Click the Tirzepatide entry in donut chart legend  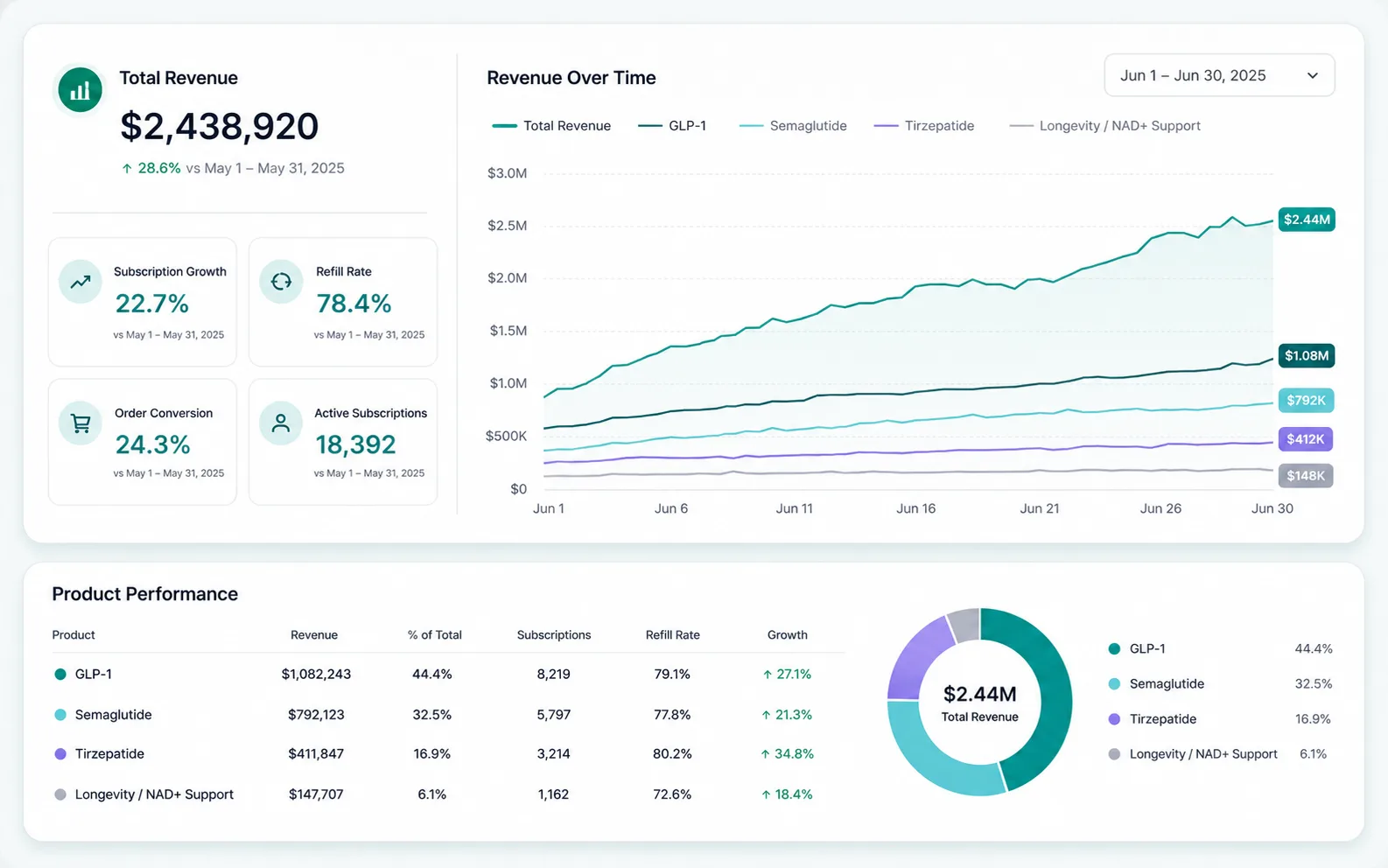point(1220,719)
